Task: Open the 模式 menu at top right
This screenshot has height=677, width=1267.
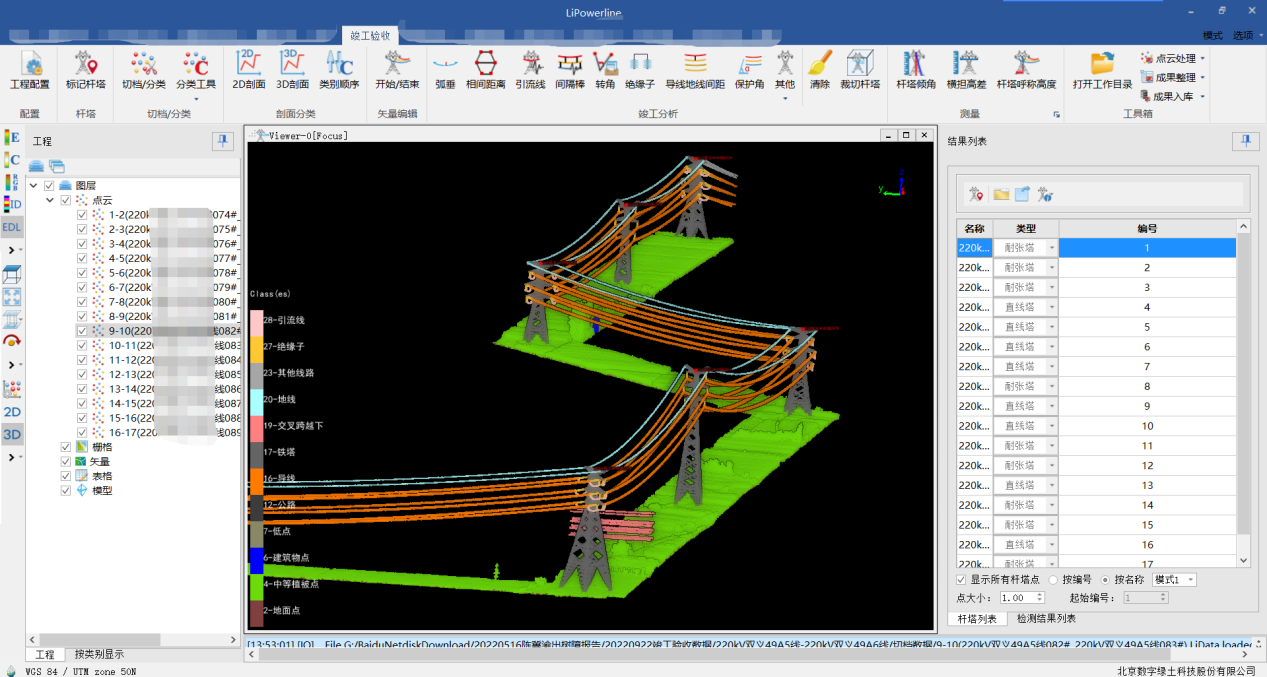Action: [1213, 35]
